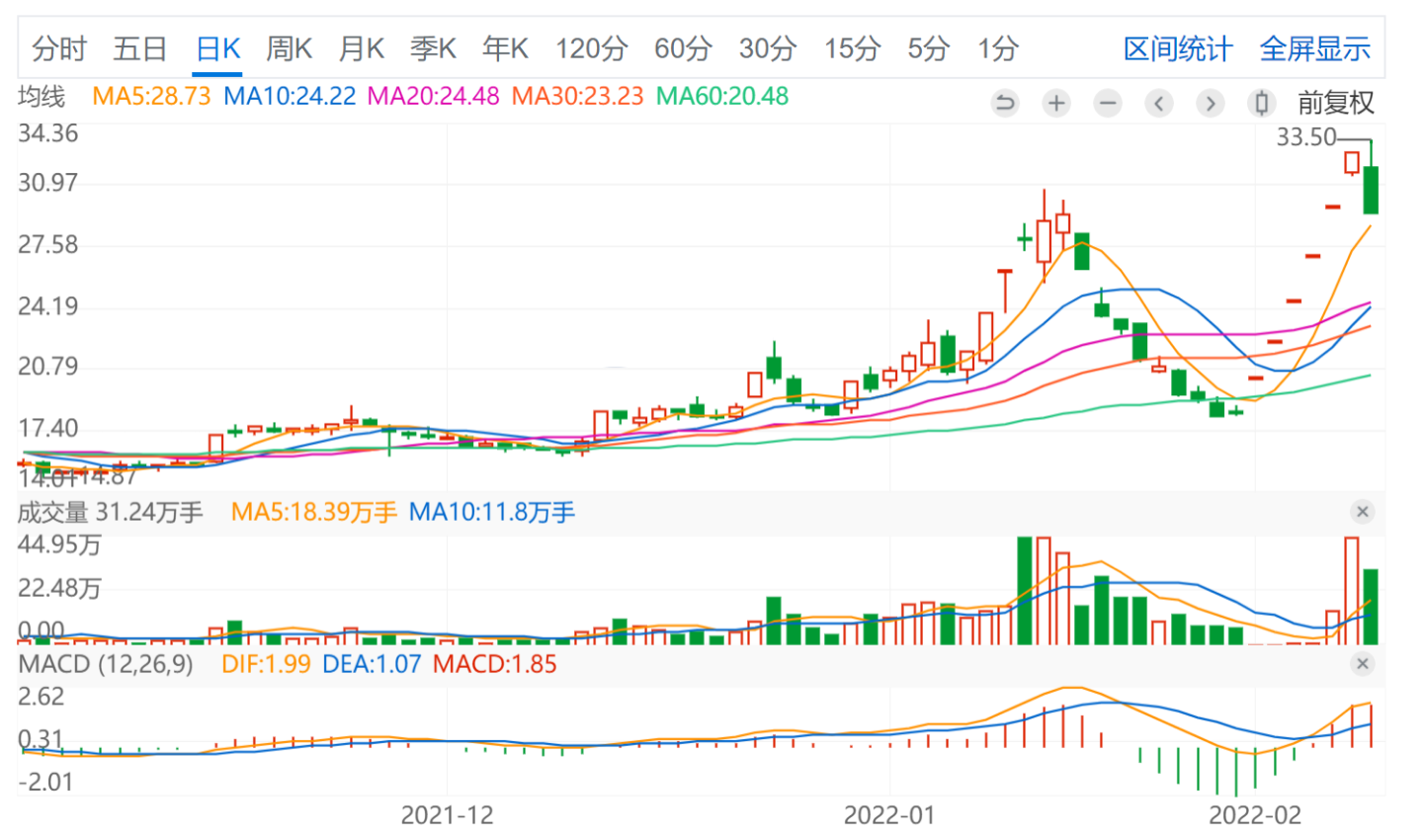Select the 120分 period tab
Image resolution: width=1423 pixels, height=840 pixels.
591,48
